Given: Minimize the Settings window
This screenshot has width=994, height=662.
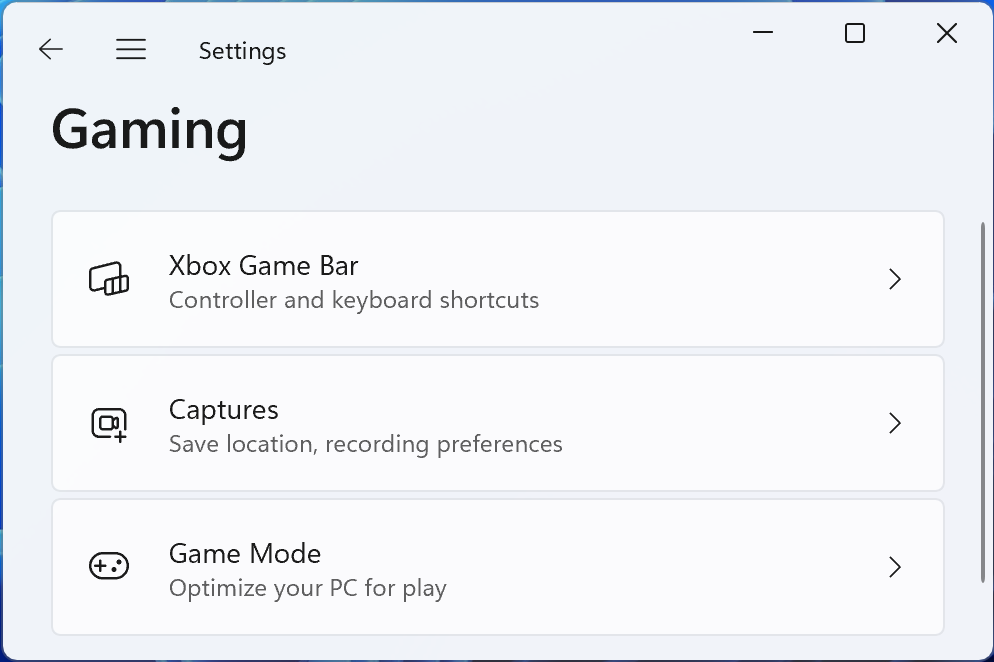Looking at the screenshot, I should pyautogui.click(x=763, y=33).
